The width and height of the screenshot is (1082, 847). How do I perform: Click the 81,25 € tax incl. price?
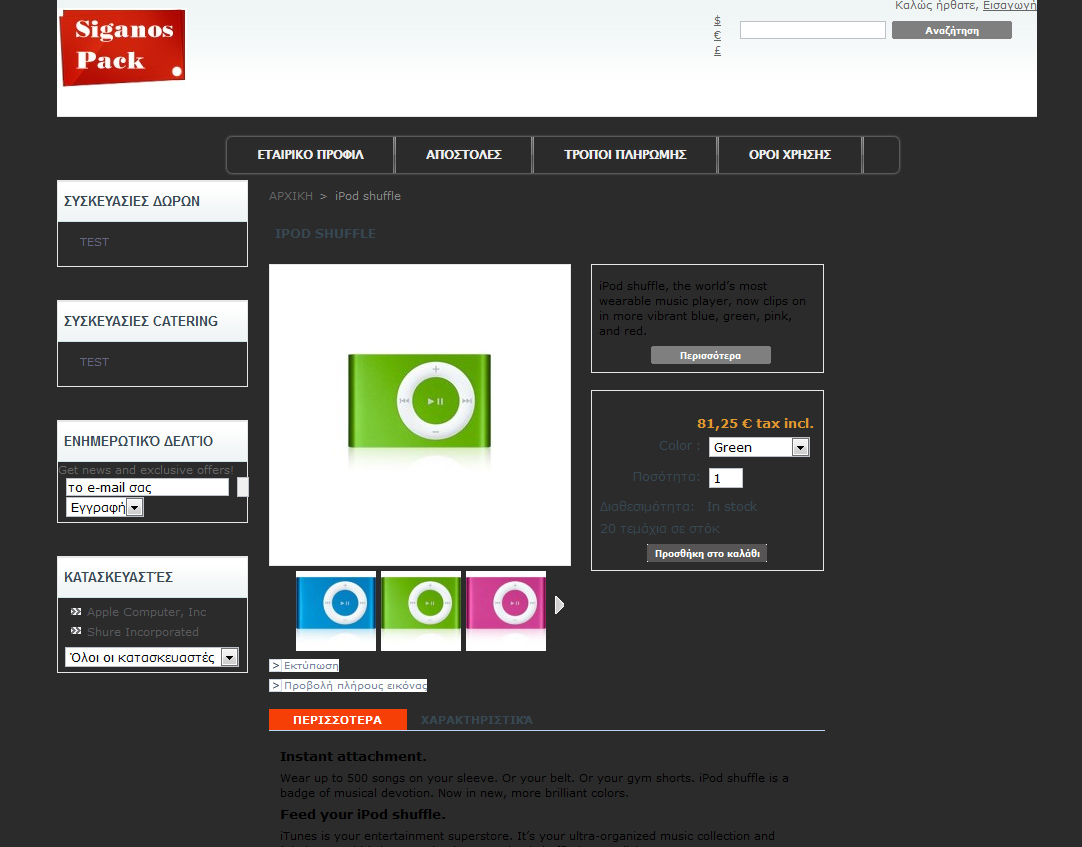click(755, 424)
